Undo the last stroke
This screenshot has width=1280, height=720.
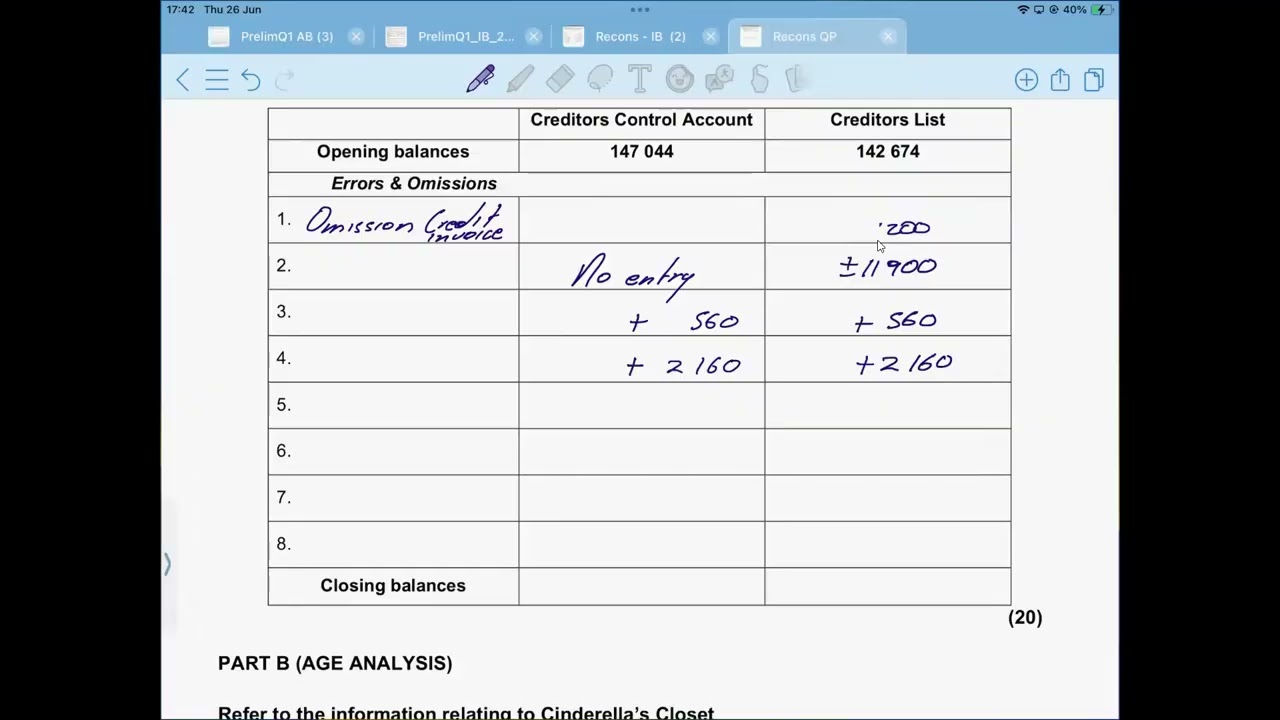coord(251,80)
